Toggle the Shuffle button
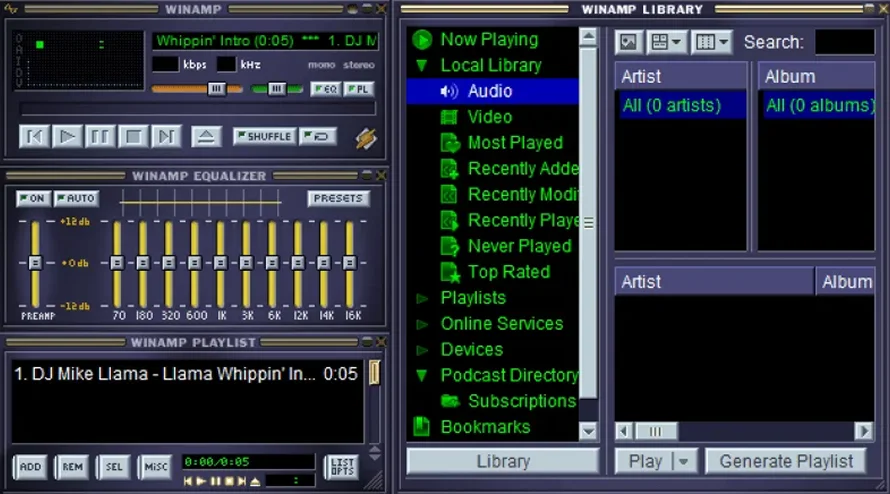890x494 pixels. pos(265,136)
